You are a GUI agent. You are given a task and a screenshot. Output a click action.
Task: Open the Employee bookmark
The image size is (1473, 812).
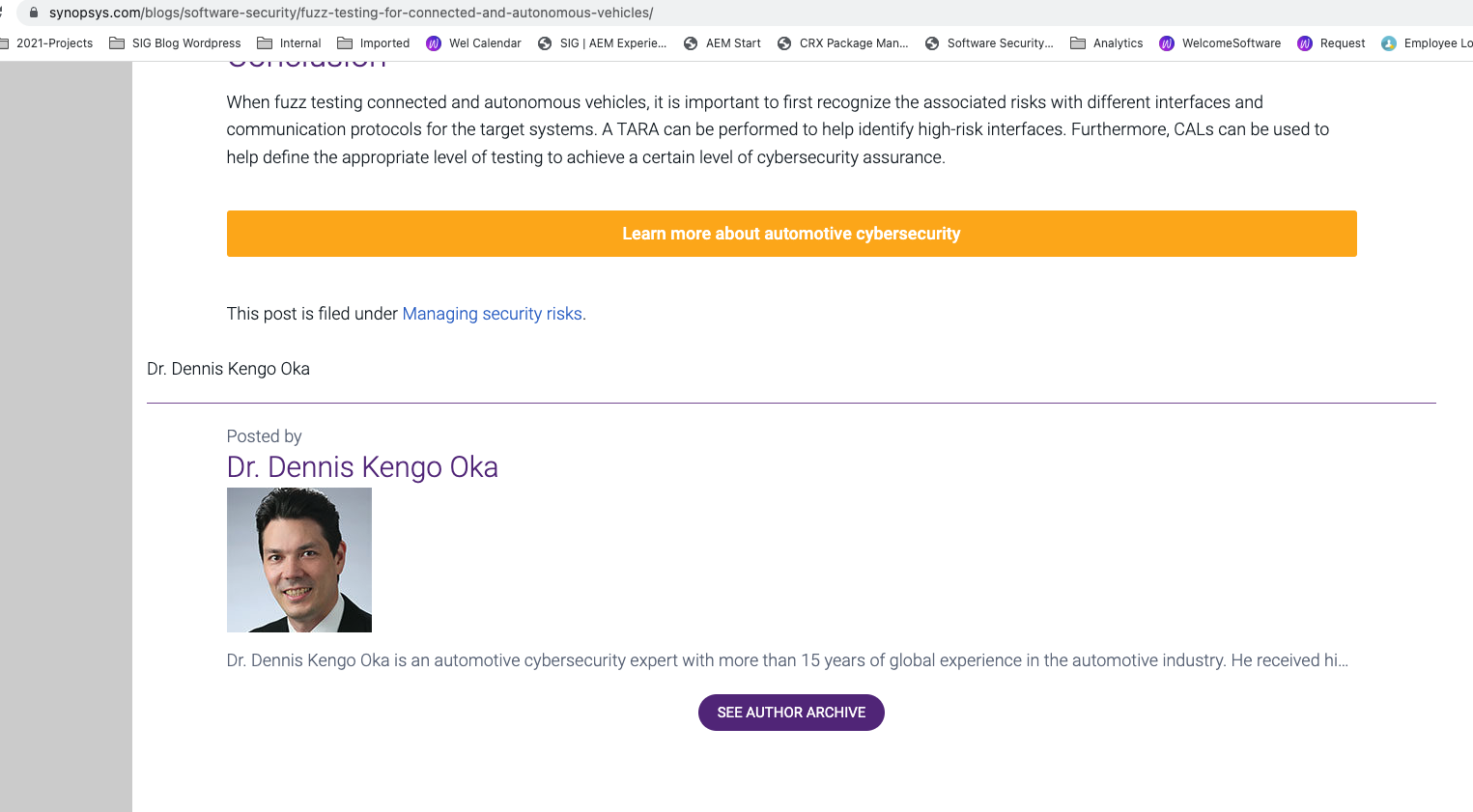click(x=1427, y=43)
